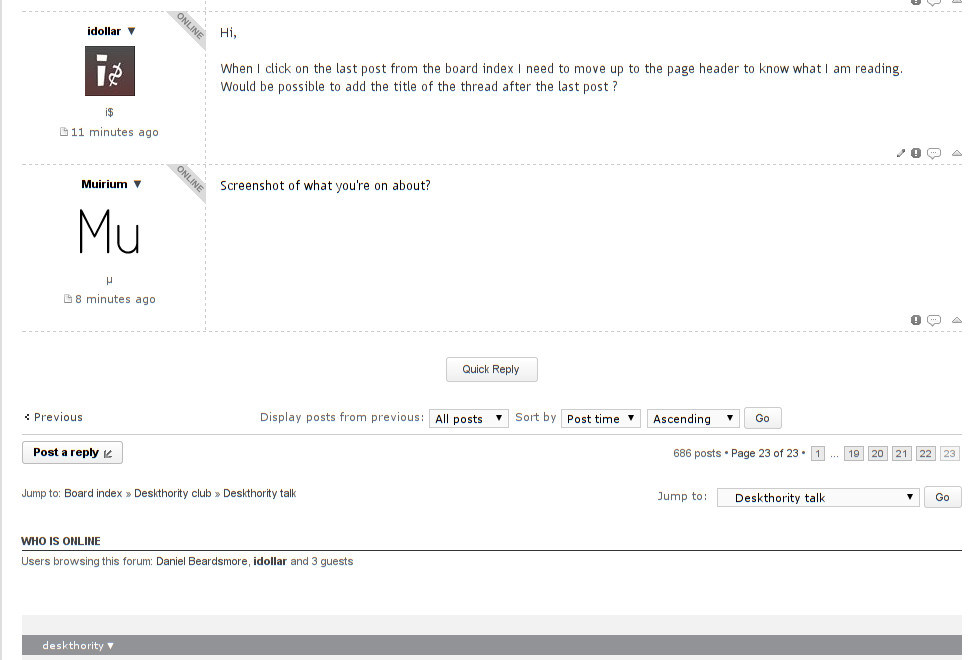Viewport: 977px width, 660px height.
Task: Expand the deskthority footer menu
Action: pyautogui.click(x=78, y=646)
